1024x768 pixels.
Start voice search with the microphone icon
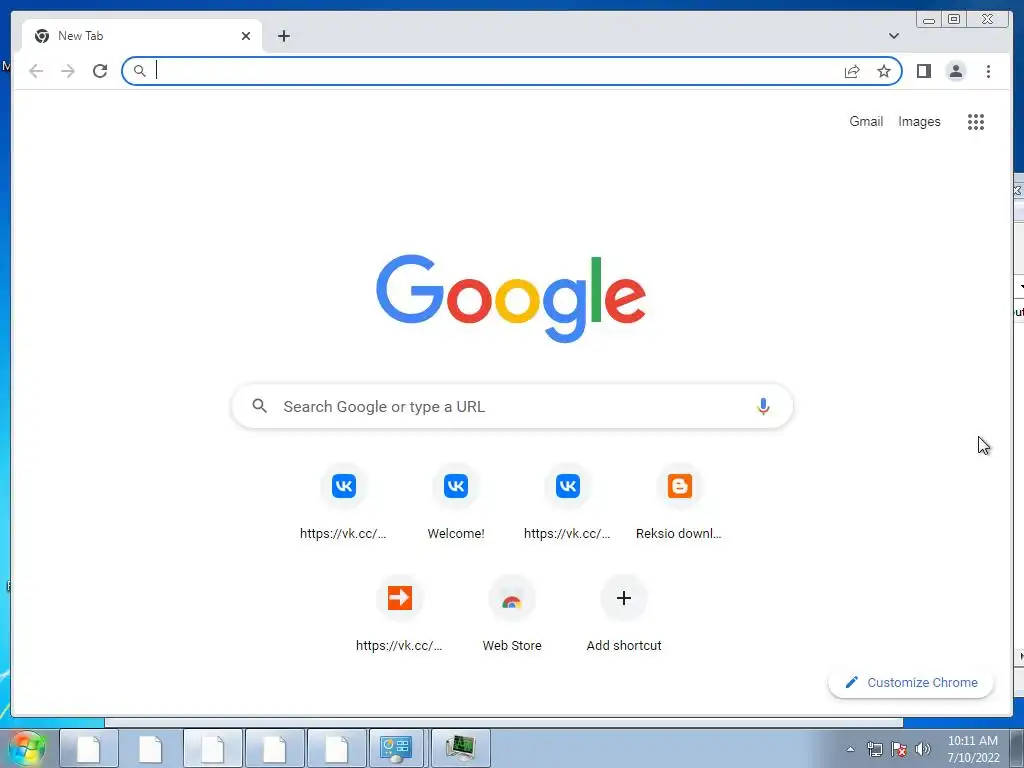tap(763, 406)
